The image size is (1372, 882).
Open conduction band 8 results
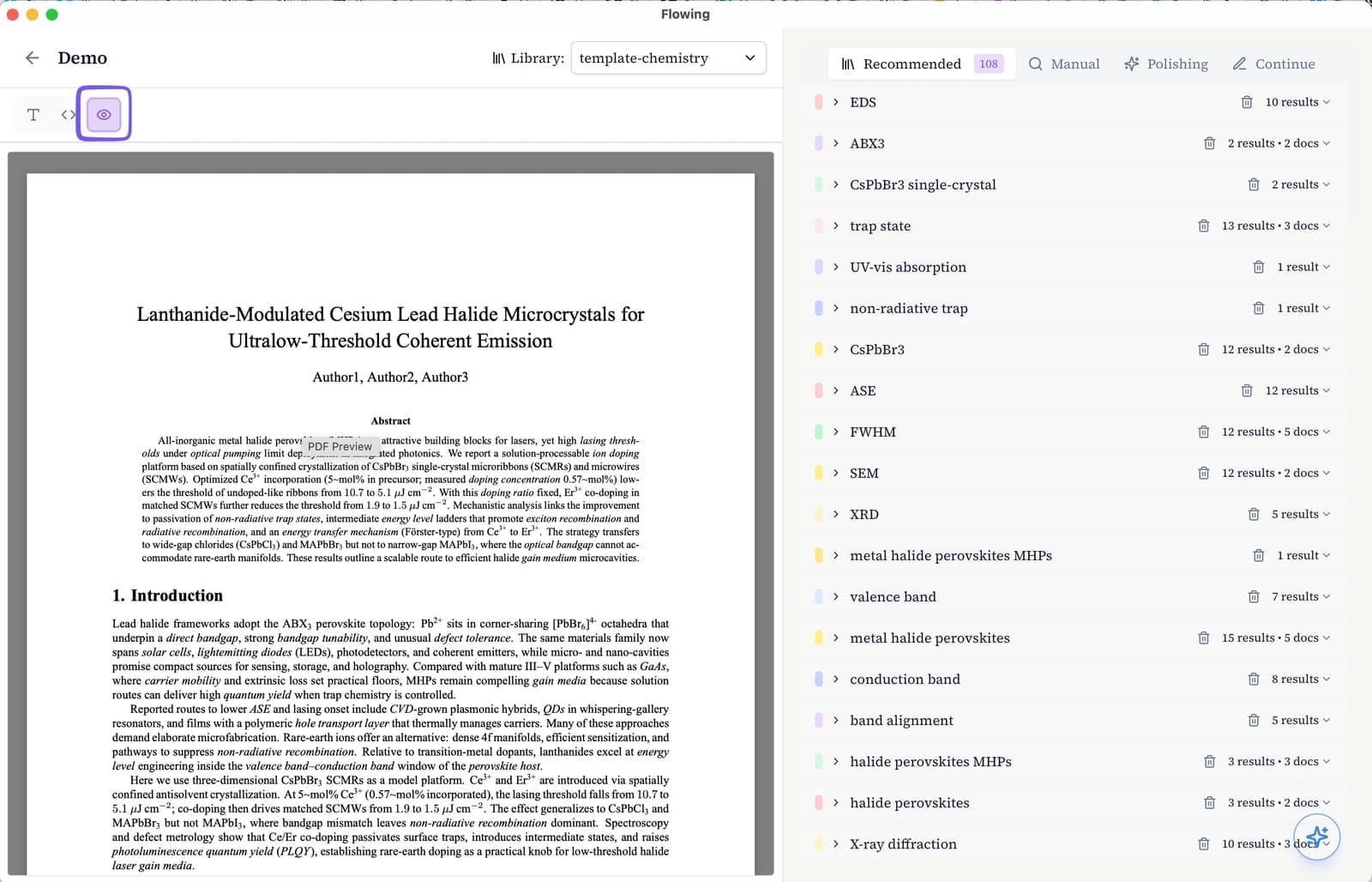pyautogui.click(x=1301, y=679)
